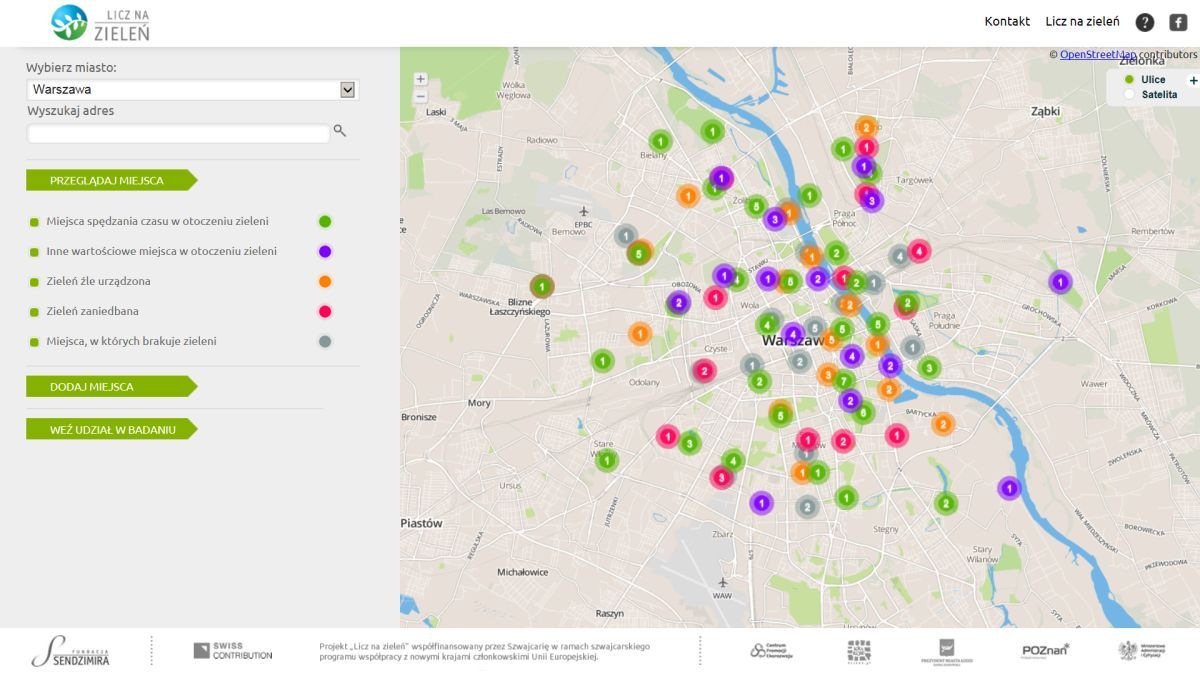Image resolution: width=1200 pixels, height=675 pixels.
Task: Click the map zoom in plus button
Action: click(420, 79)
